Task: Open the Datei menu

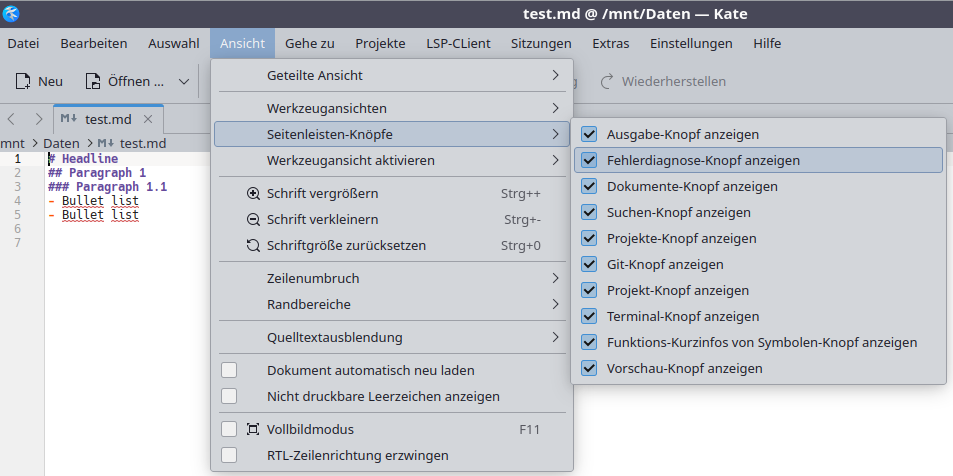Action: [23, 44]
